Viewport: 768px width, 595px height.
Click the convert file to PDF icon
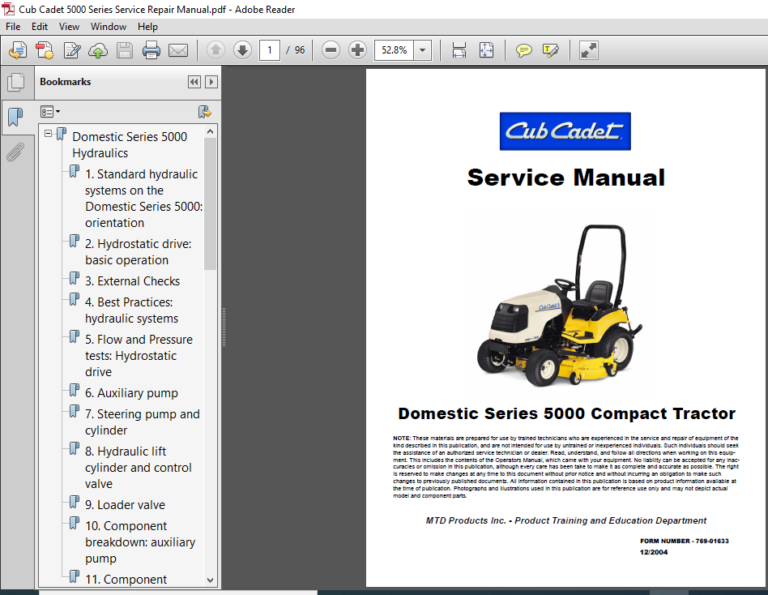point(45,50)
